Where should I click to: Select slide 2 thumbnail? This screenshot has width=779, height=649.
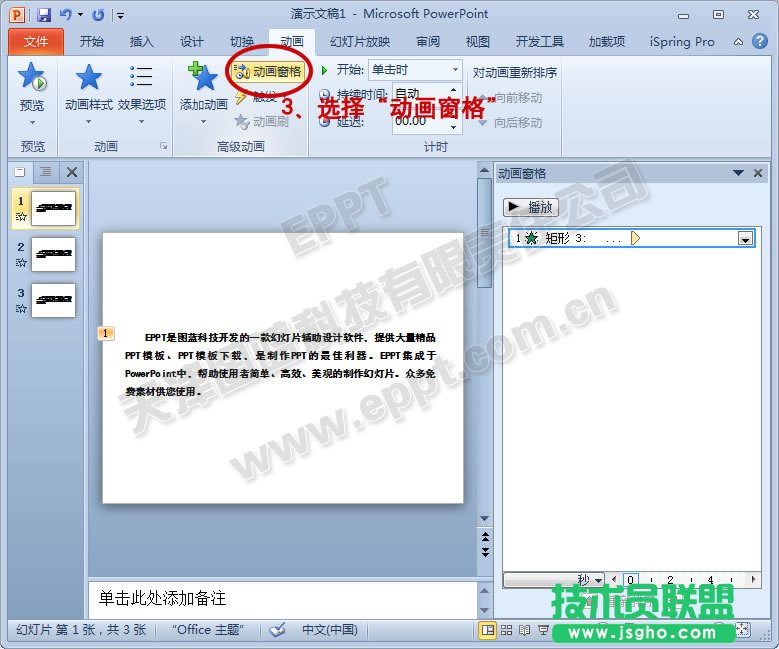[x=53, y=254]
